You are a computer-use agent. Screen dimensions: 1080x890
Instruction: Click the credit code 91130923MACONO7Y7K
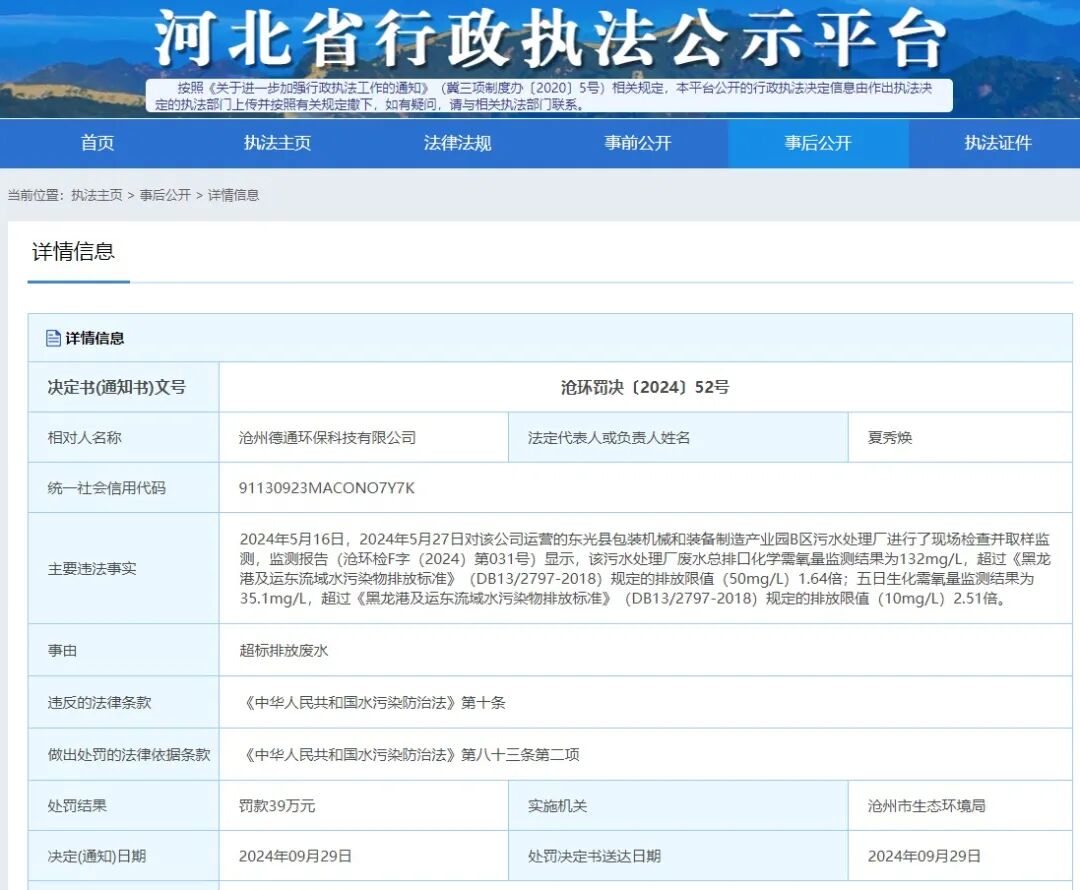326,488
